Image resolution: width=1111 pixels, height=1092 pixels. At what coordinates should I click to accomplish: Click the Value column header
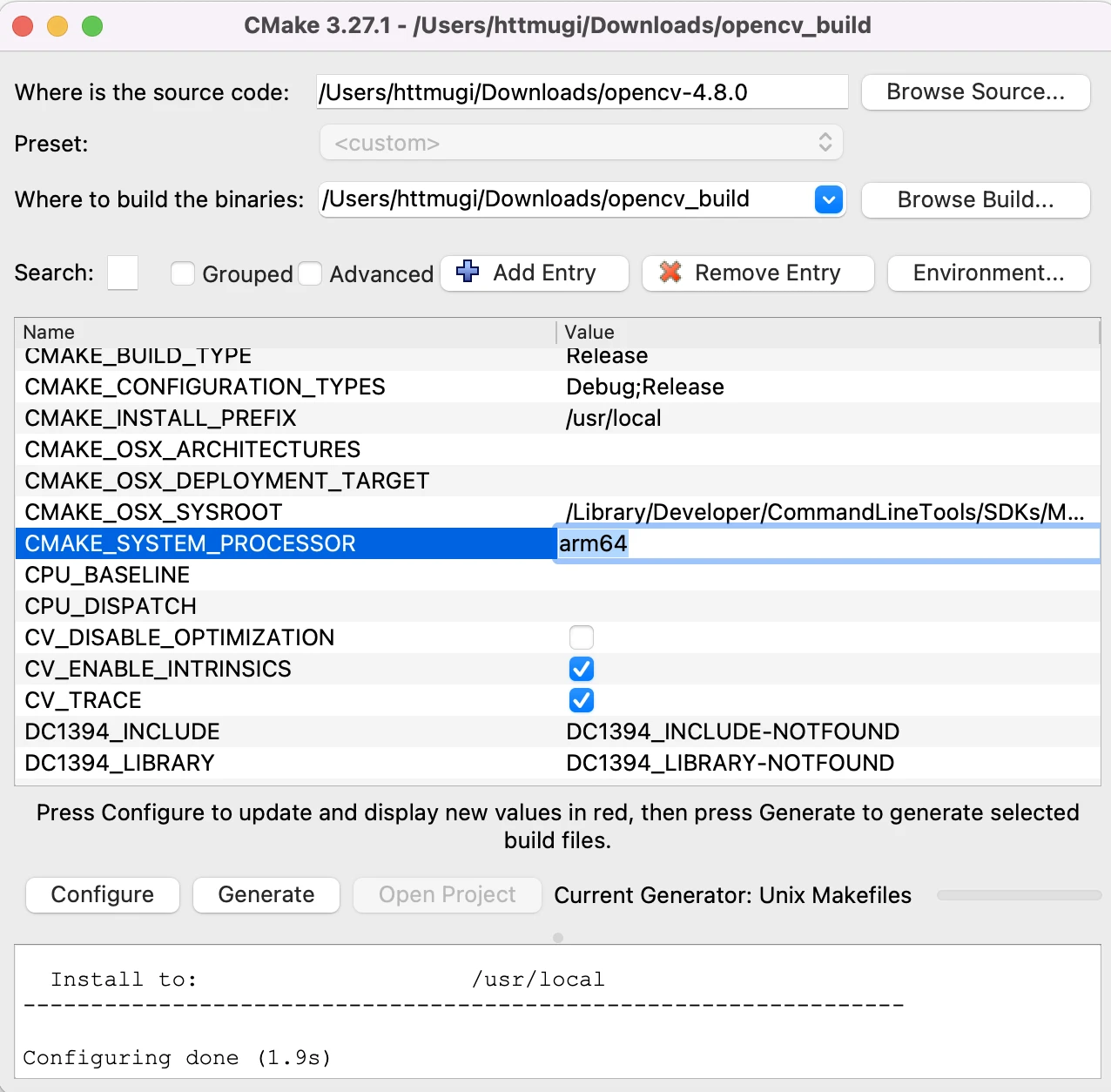pyautogui.click(x=827, y=333)
